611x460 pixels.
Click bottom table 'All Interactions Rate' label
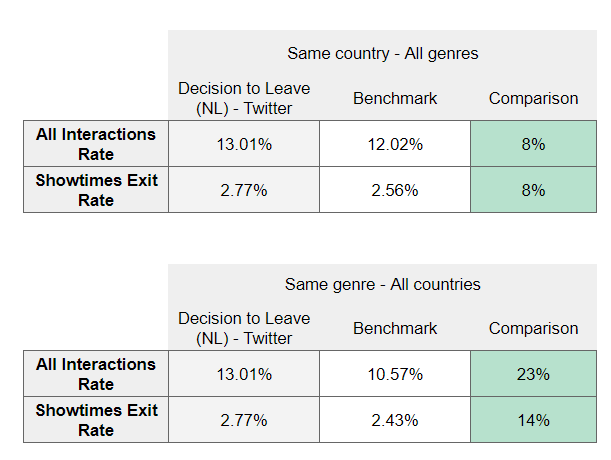(96, 374)
